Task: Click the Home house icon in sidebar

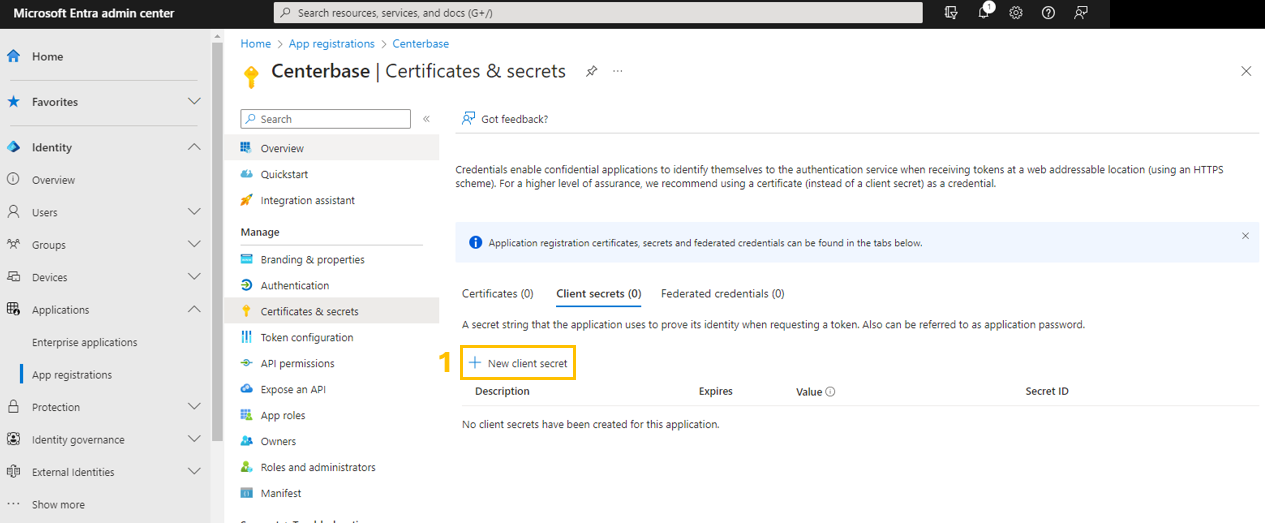Action: [x=14, y=57]
